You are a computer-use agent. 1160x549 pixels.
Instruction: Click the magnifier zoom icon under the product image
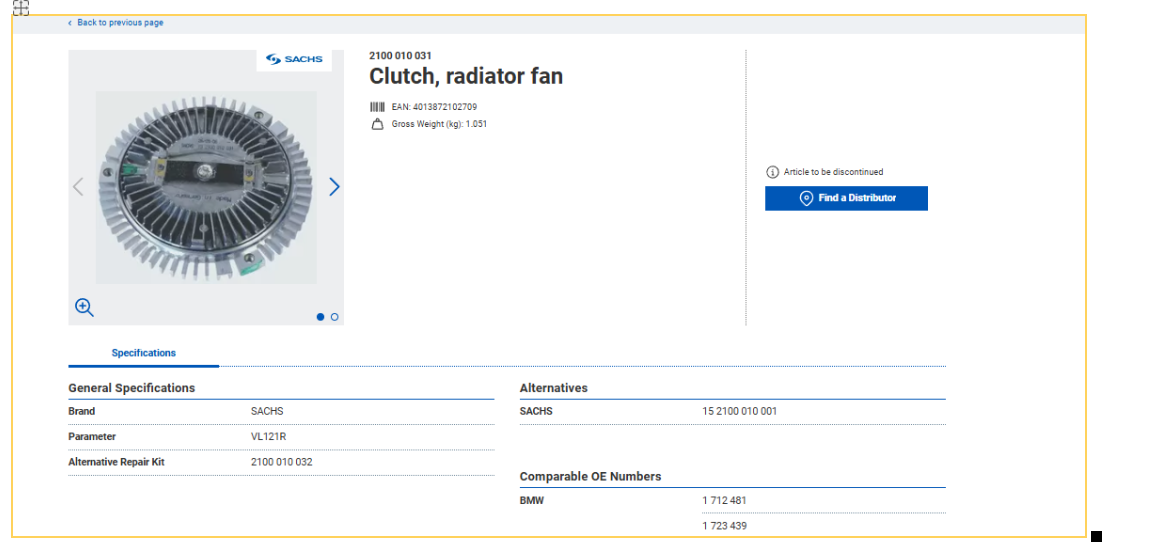[84, 308]
